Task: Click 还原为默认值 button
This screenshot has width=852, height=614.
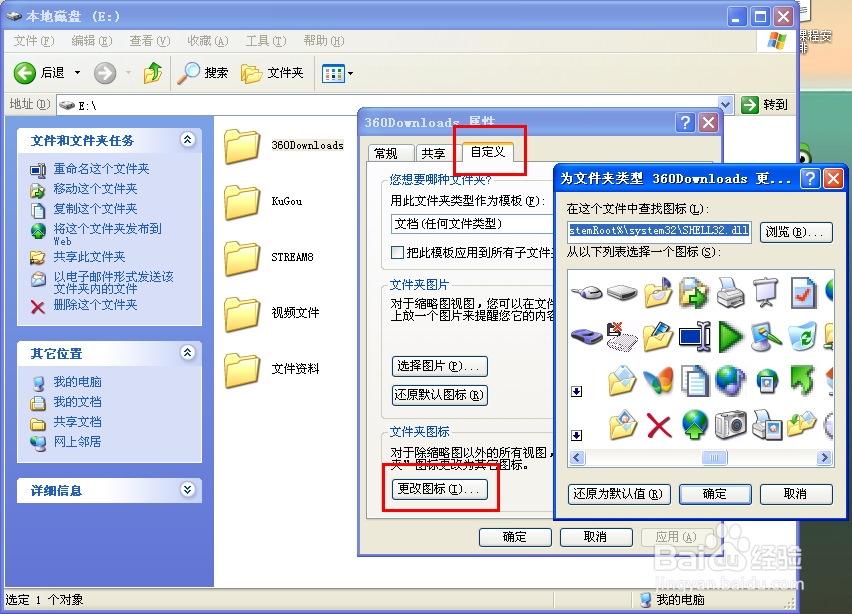Action: pos(619,494)
